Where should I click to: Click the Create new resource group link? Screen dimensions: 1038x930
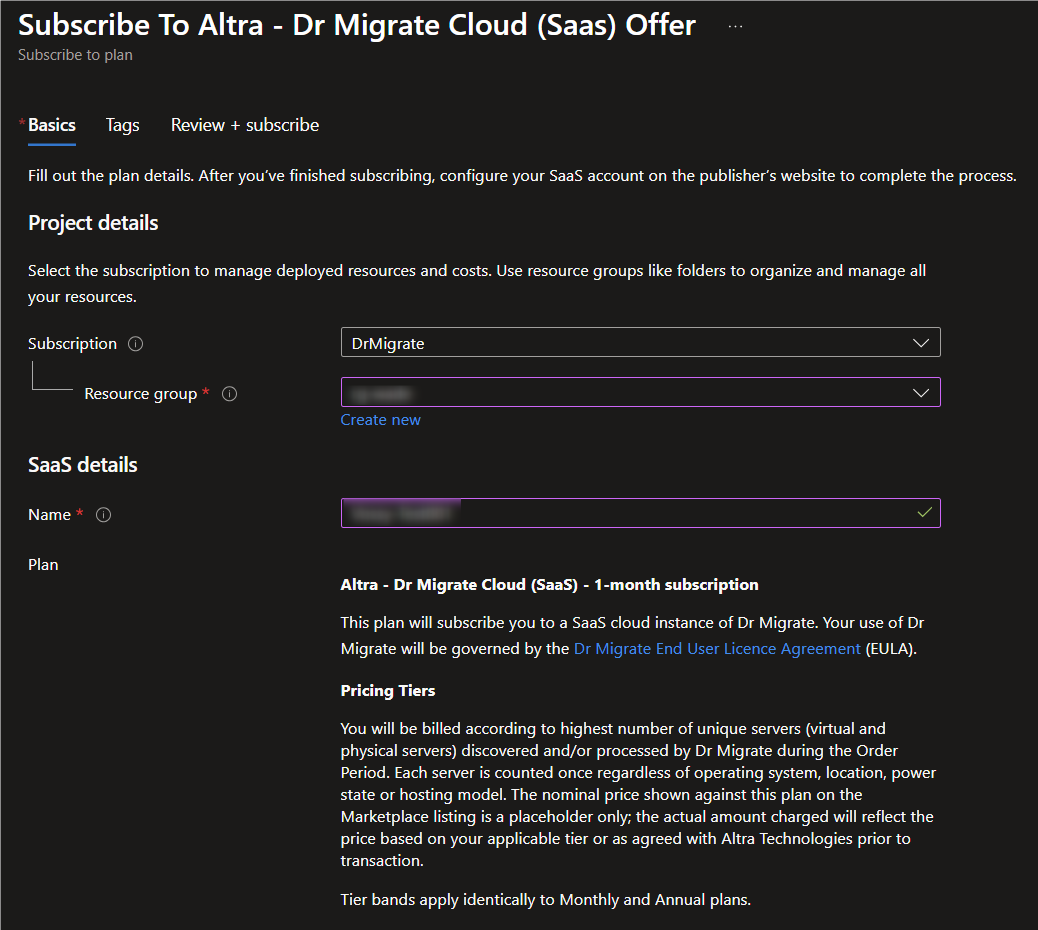coord(381,420)
